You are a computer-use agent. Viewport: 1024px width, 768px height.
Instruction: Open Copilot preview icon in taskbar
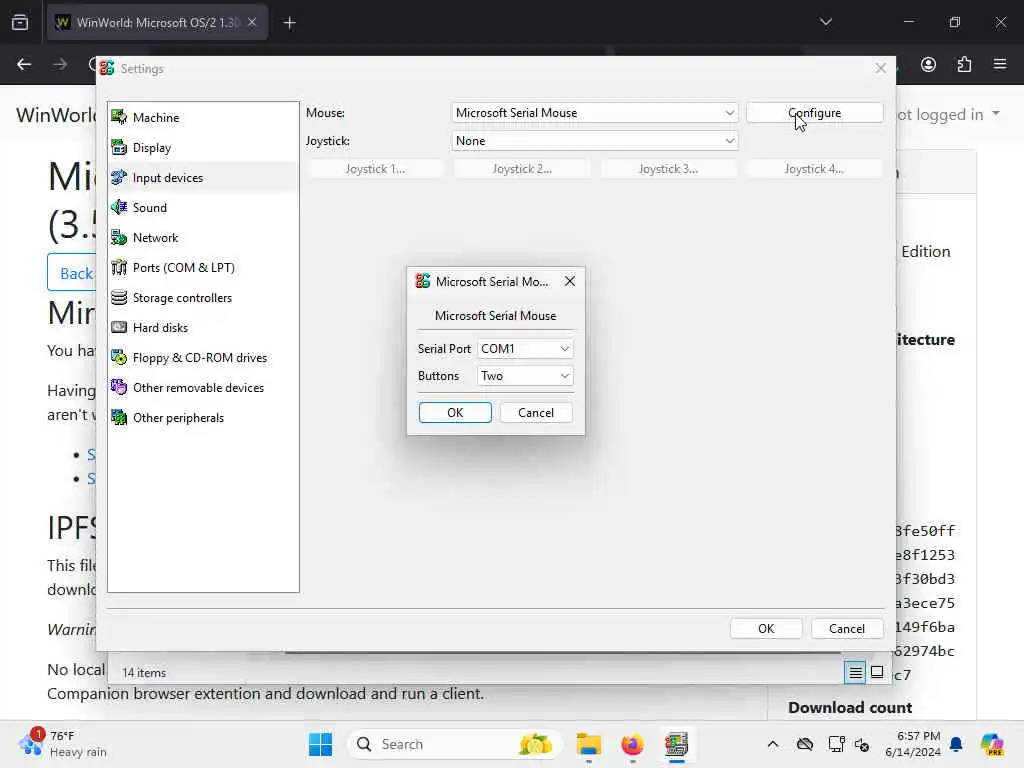point(991,744)
